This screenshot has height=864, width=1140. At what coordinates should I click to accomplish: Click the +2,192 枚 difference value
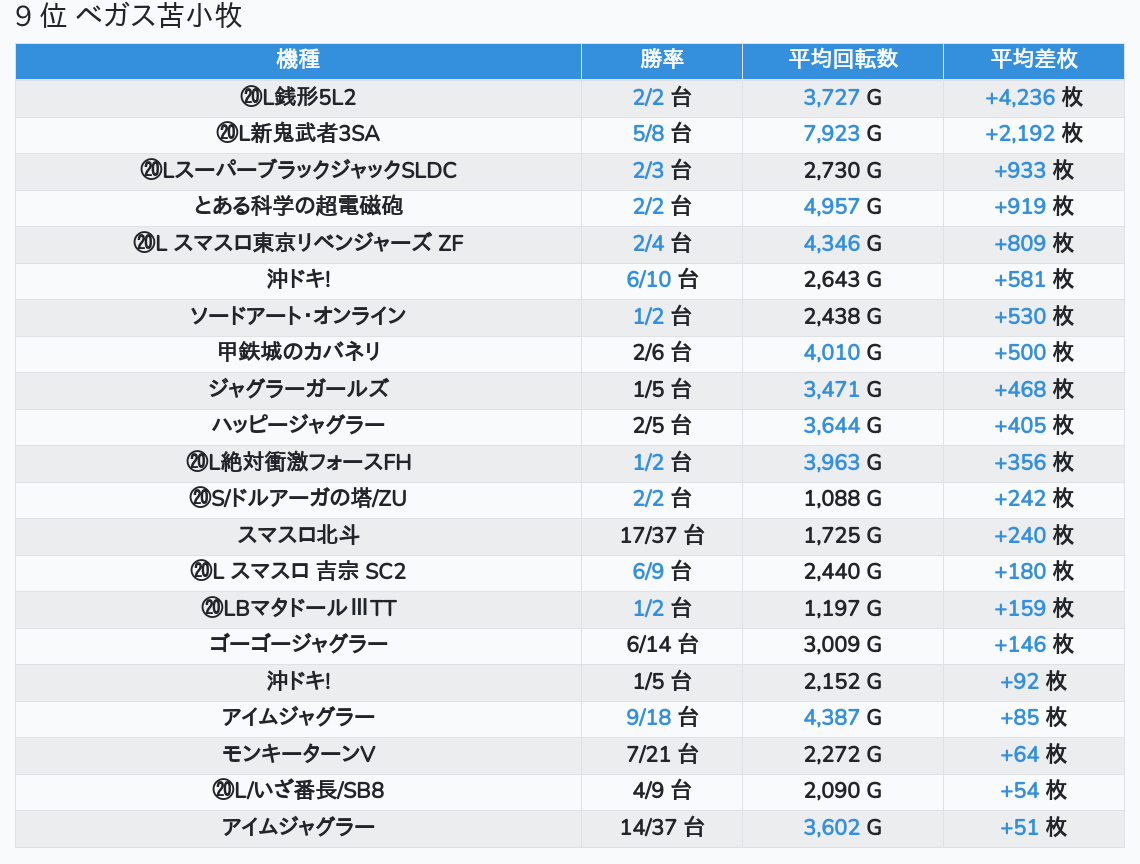point(1033,133)
